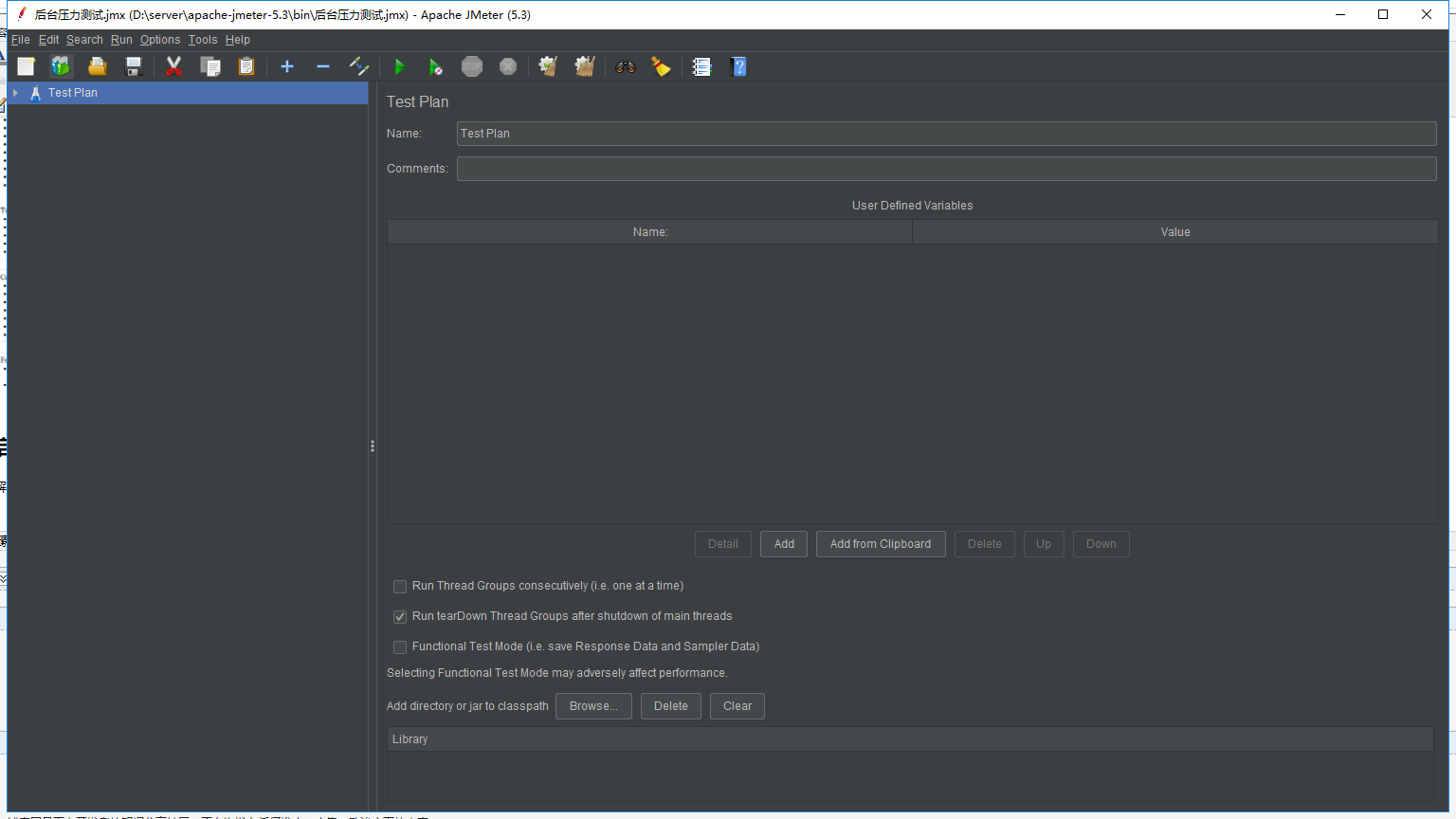Uncheck Run tearDown Thread Groups option

[x=400, y=617]
